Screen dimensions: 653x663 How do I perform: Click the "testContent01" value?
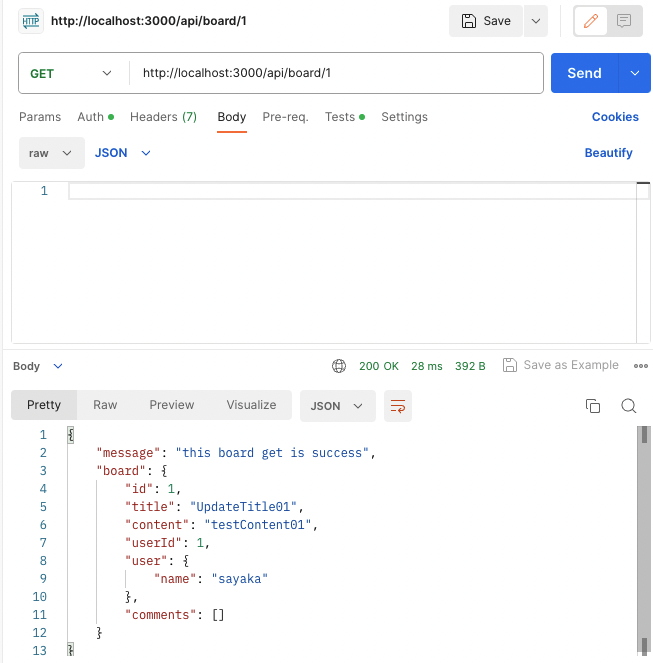click(x=258, y=525)
